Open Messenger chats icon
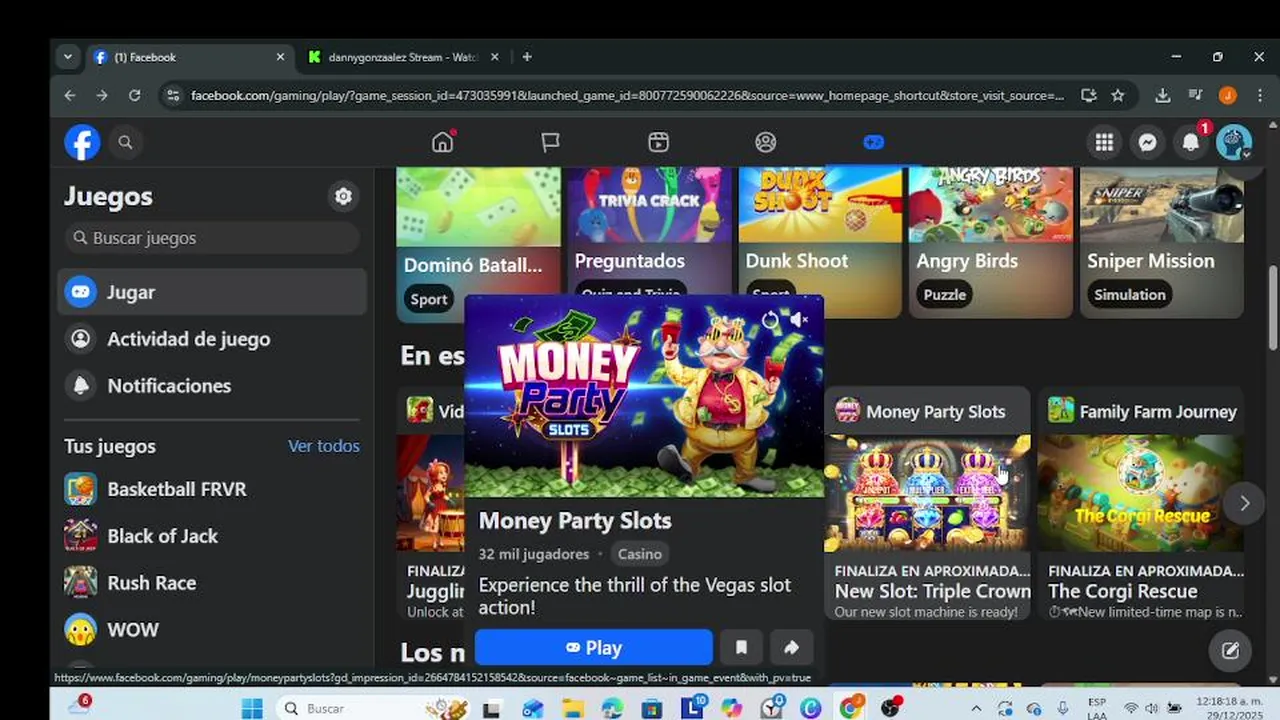The width and height of the screenshot is (1280, 720). click(x=1148, y=142)
